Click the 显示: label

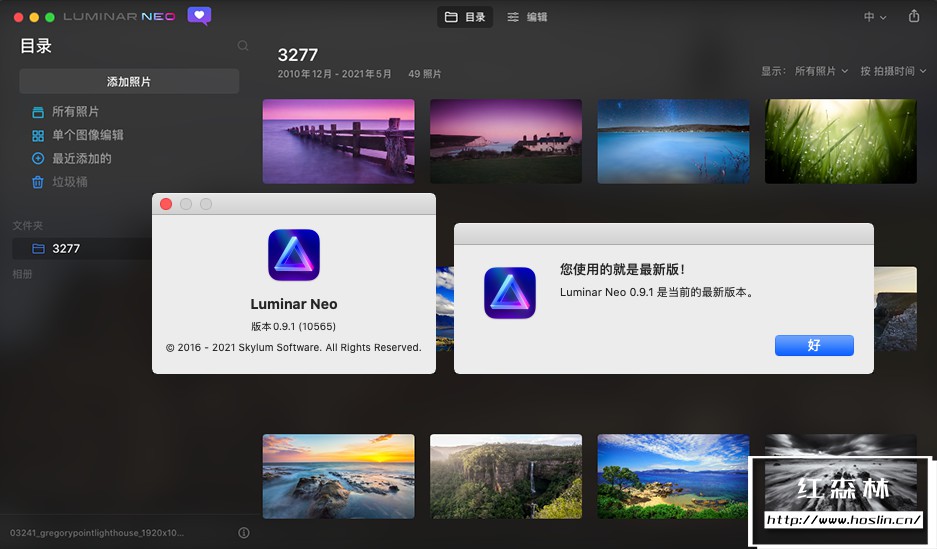point(773,71)
